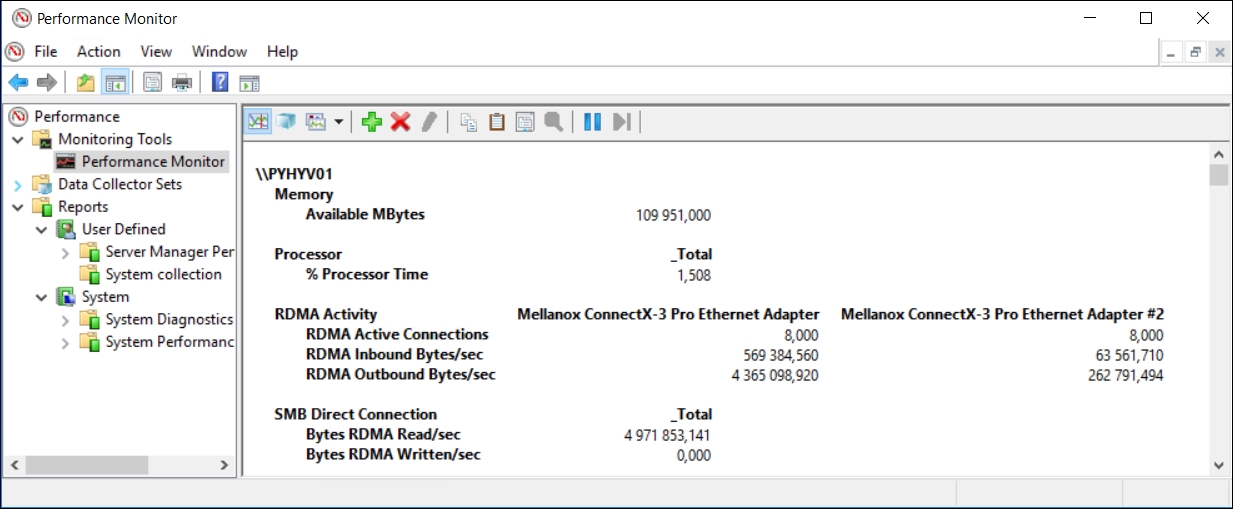Click the red Delete counter X icon

click(x=400, y=122)
